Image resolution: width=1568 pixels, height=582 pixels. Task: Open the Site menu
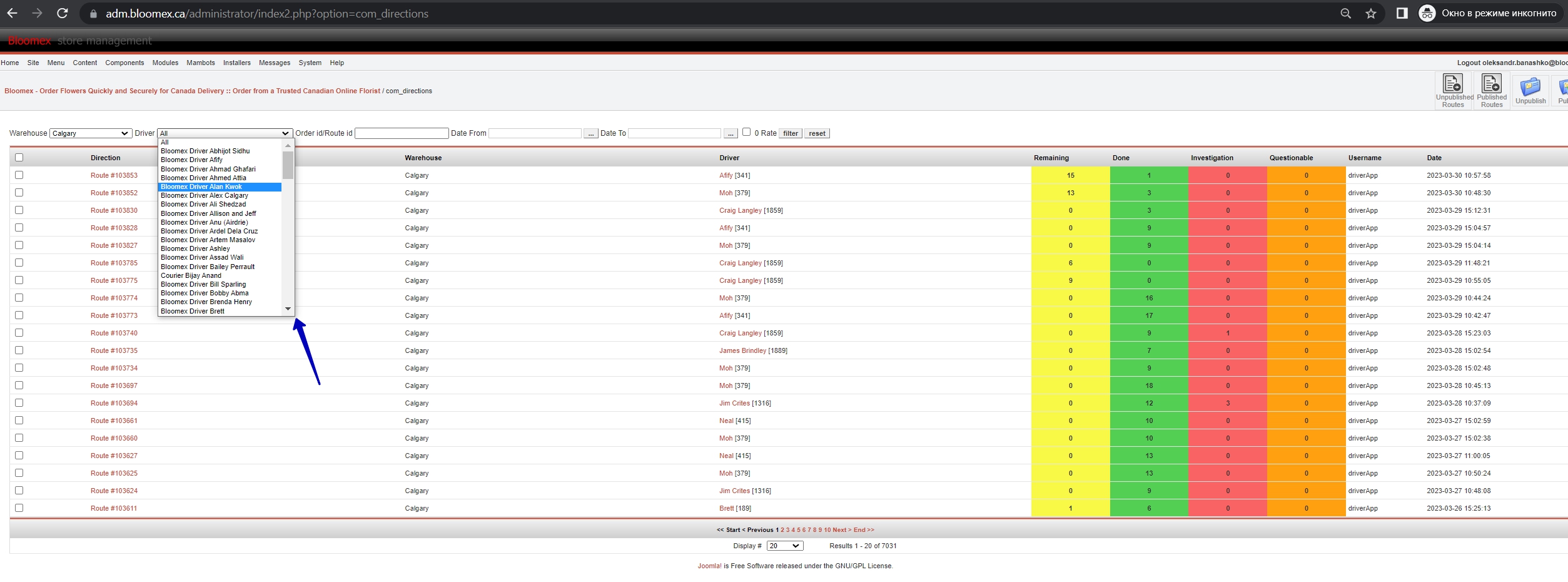click(33, 63)
